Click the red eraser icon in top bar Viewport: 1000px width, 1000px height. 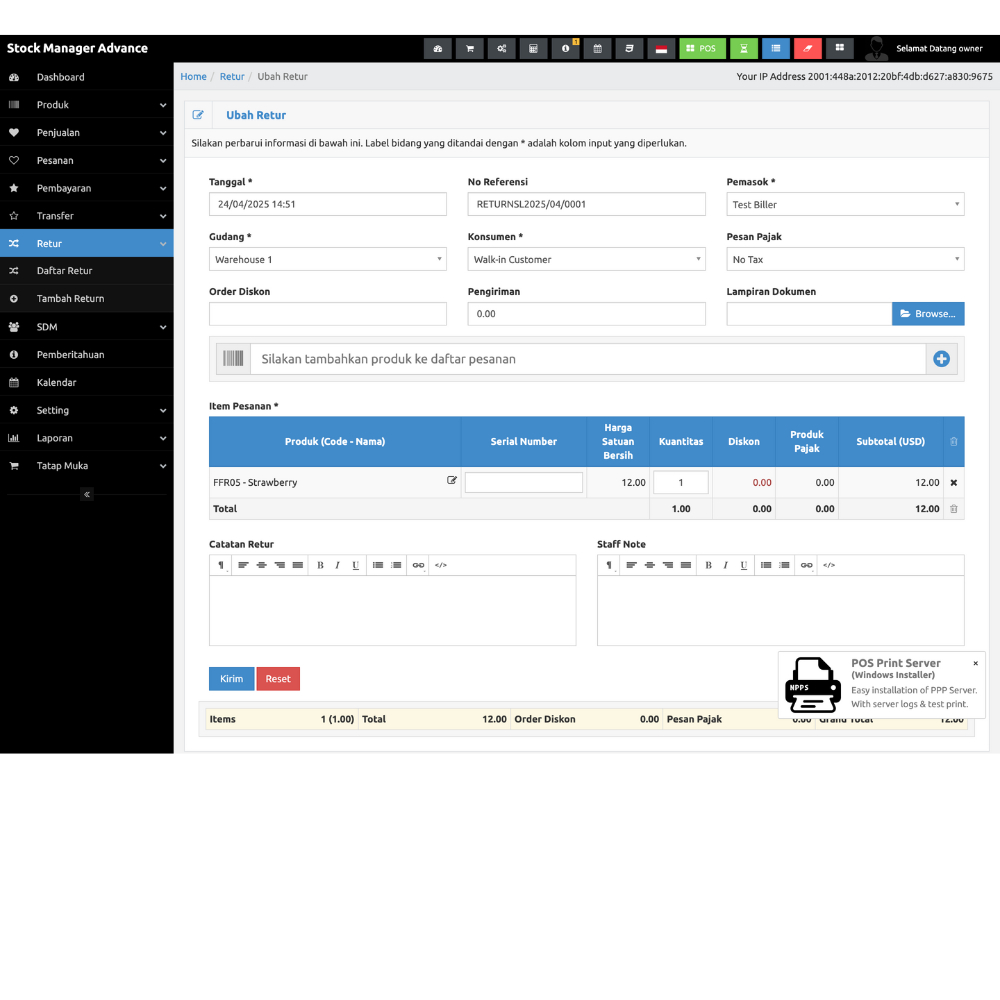tap(808, 48)
